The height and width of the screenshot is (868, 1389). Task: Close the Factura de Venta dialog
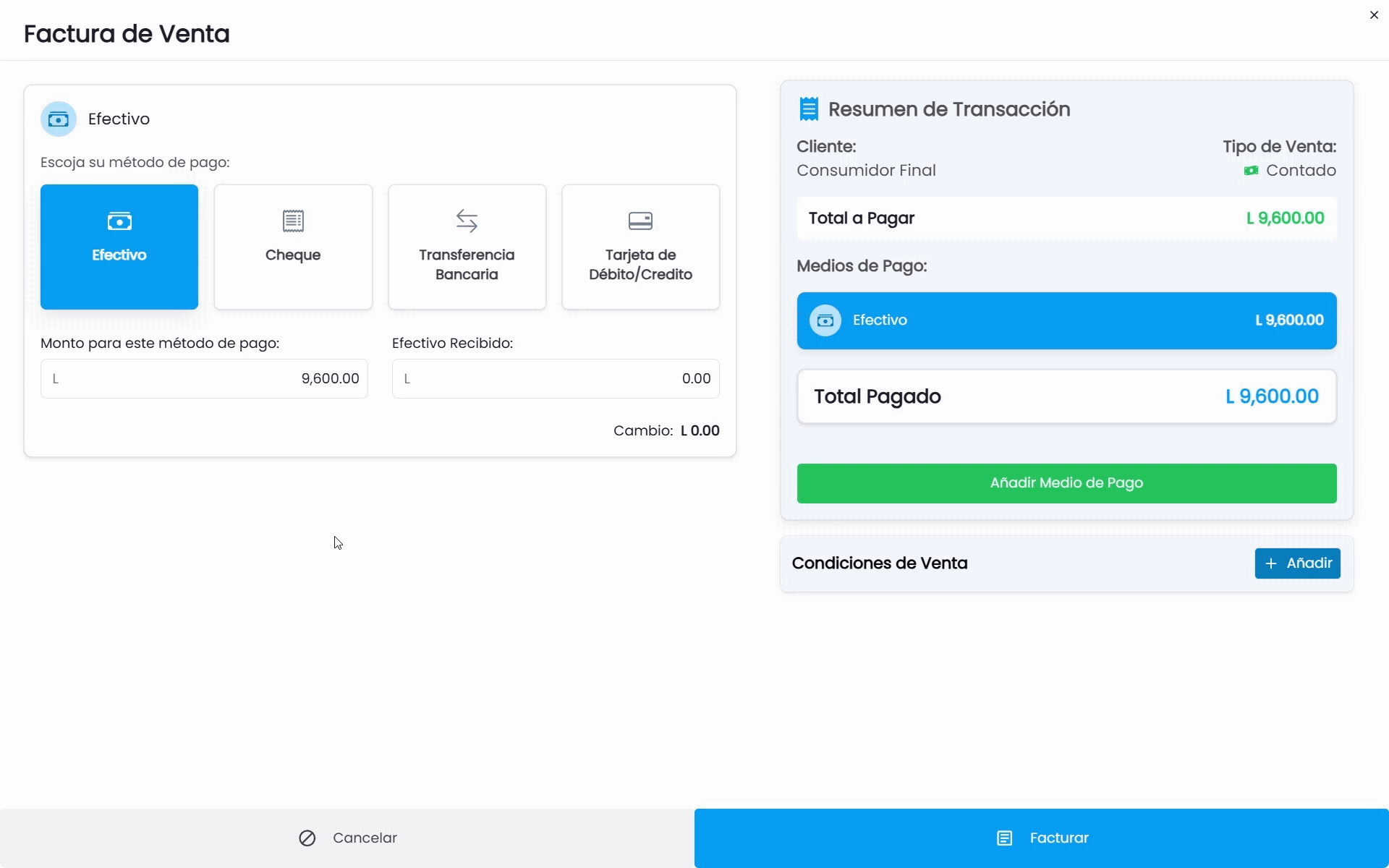[1374, 15]
